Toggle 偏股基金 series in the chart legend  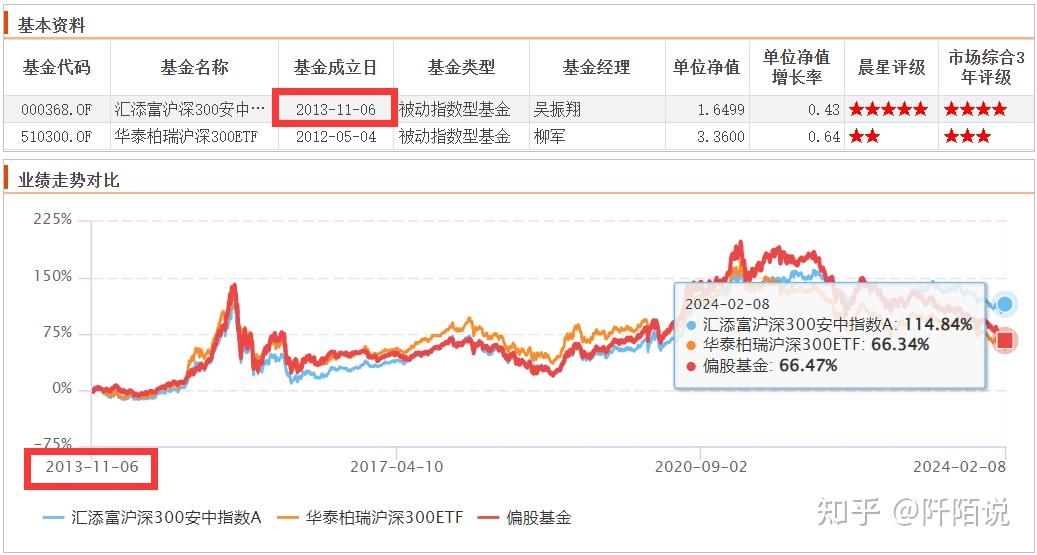pos(525,517)
